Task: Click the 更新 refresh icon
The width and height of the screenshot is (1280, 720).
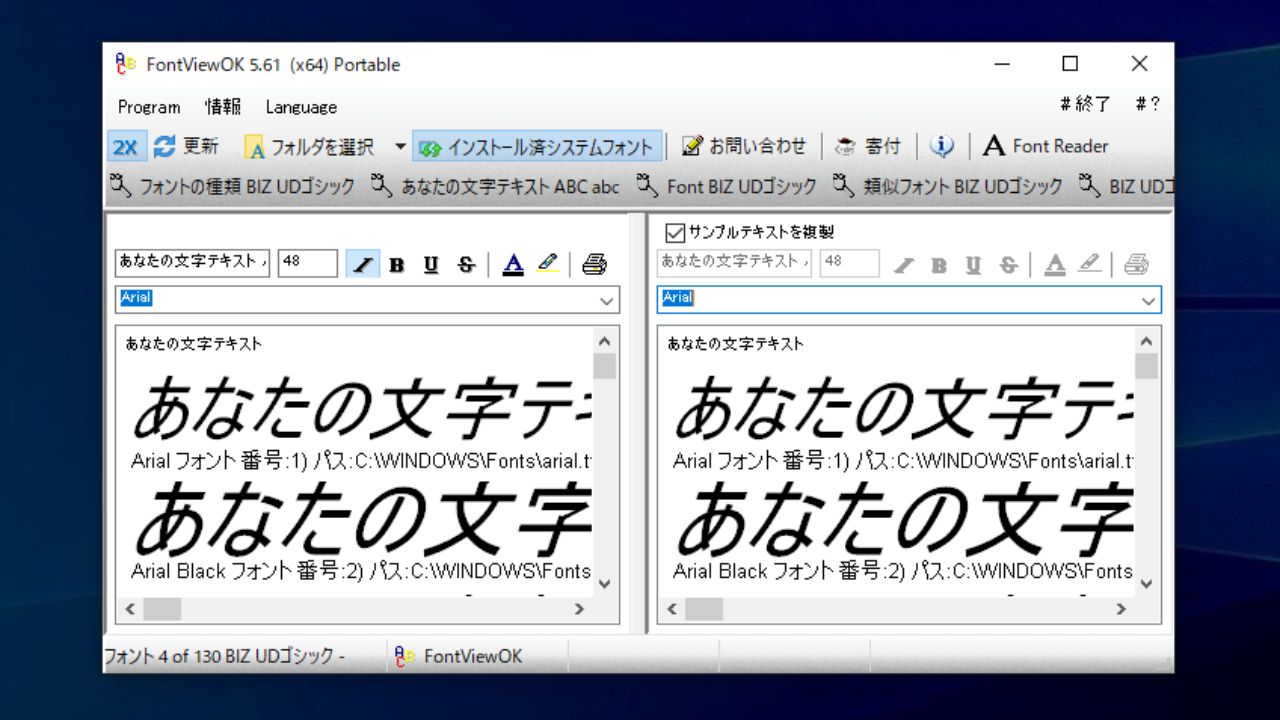Action: (165, 146)
